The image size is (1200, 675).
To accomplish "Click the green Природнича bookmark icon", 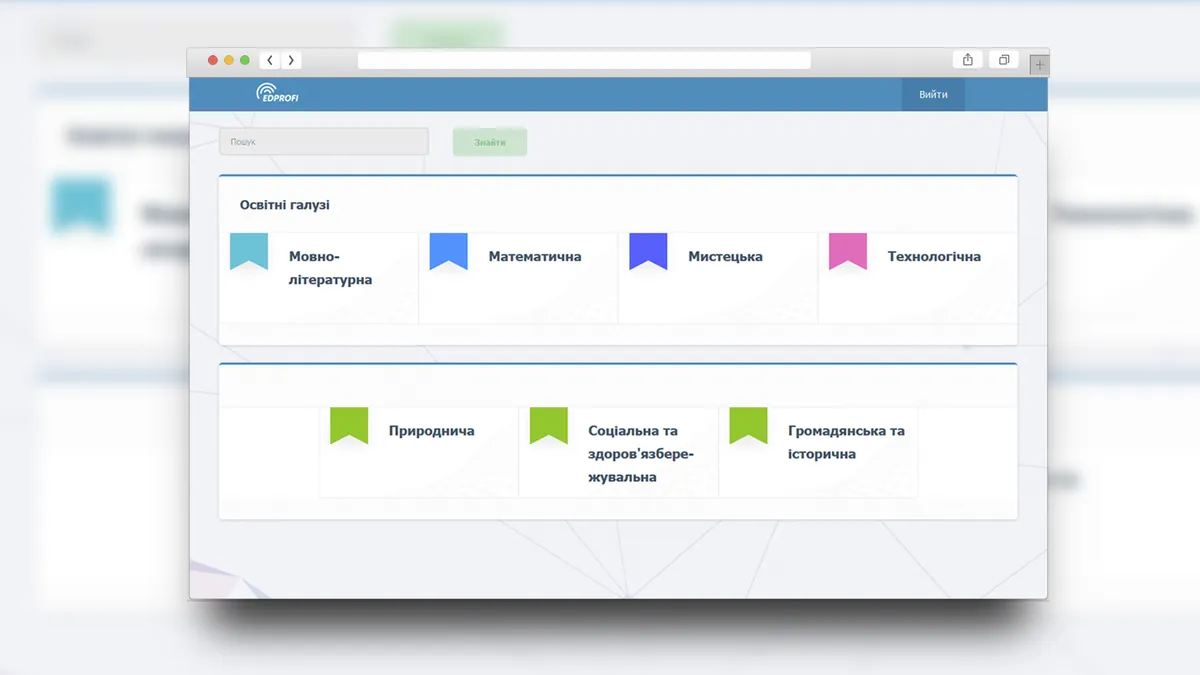I will (349, 426).
